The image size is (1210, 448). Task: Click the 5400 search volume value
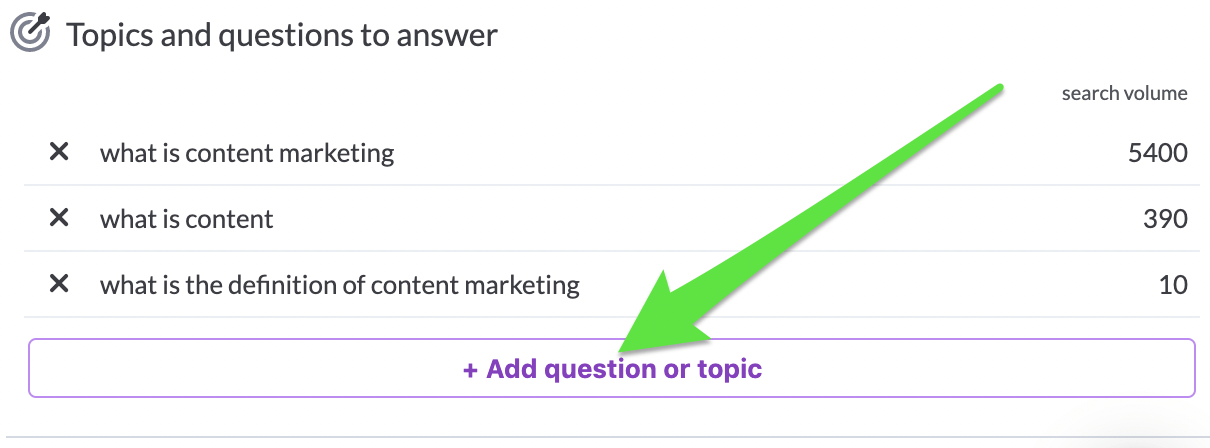pos(1157,153)
